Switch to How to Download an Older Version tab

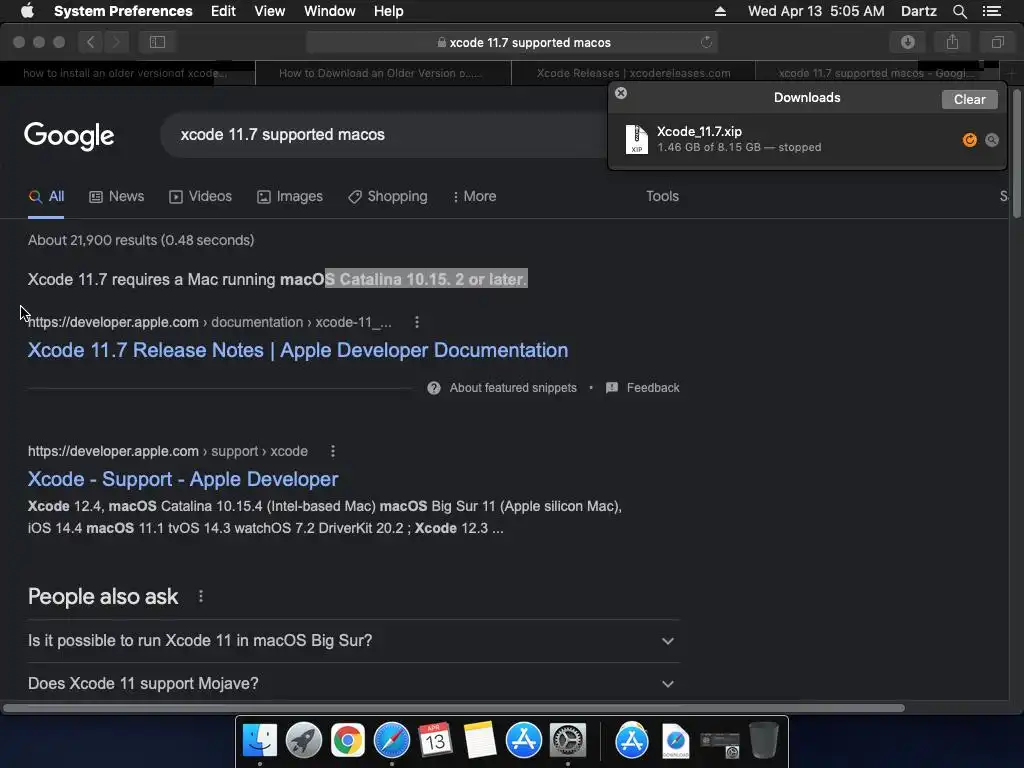point(383,73)
